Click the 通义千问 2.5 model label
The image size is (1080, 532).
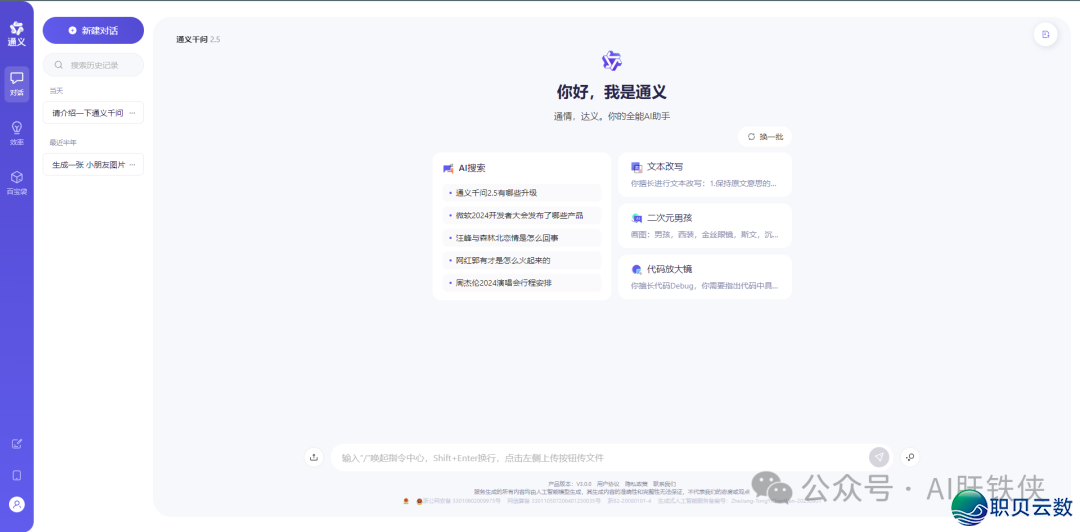coord(198,39)
